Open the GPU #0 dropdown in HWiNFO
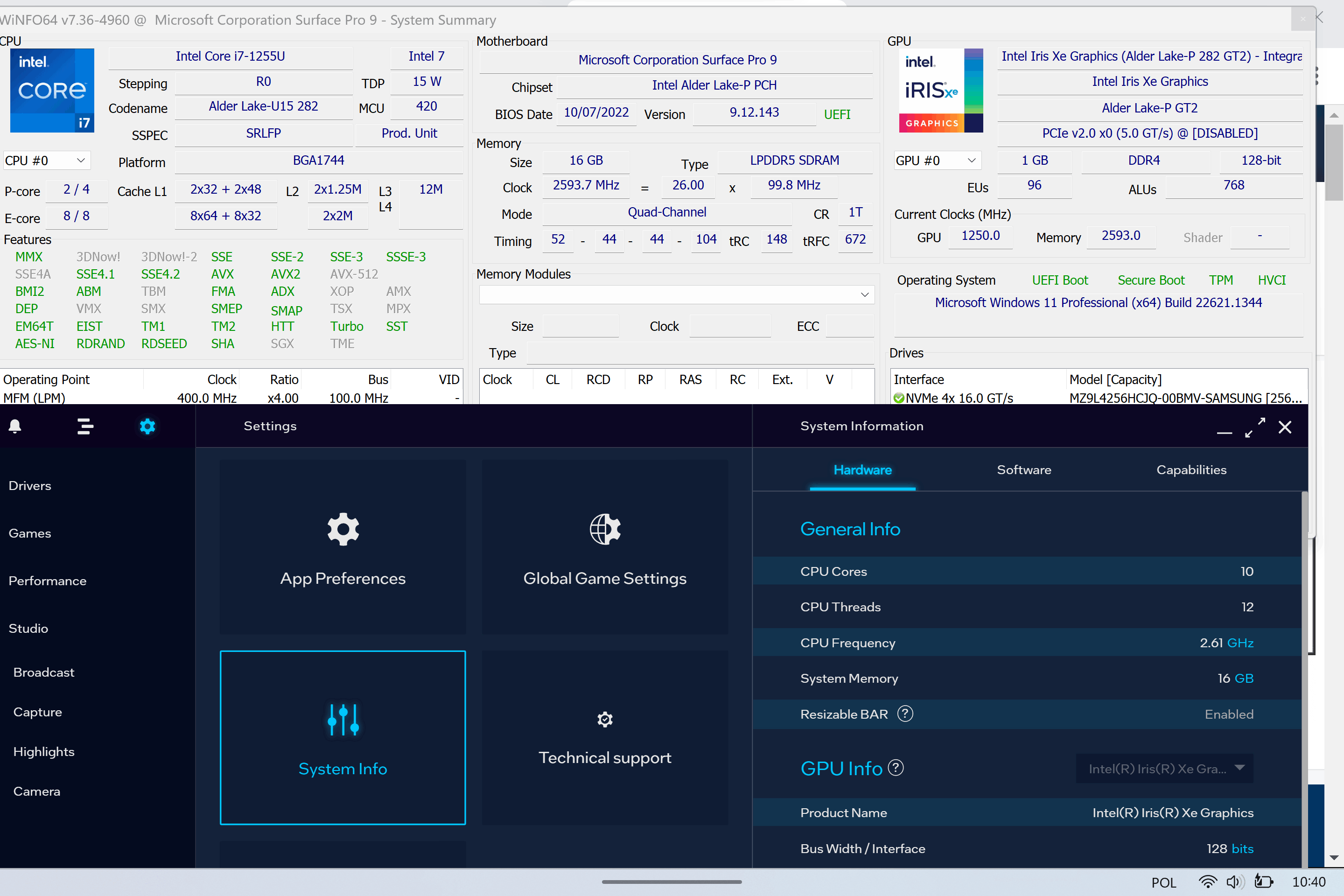The width and height of the screenshot is (1344, 896). [937, 161]
